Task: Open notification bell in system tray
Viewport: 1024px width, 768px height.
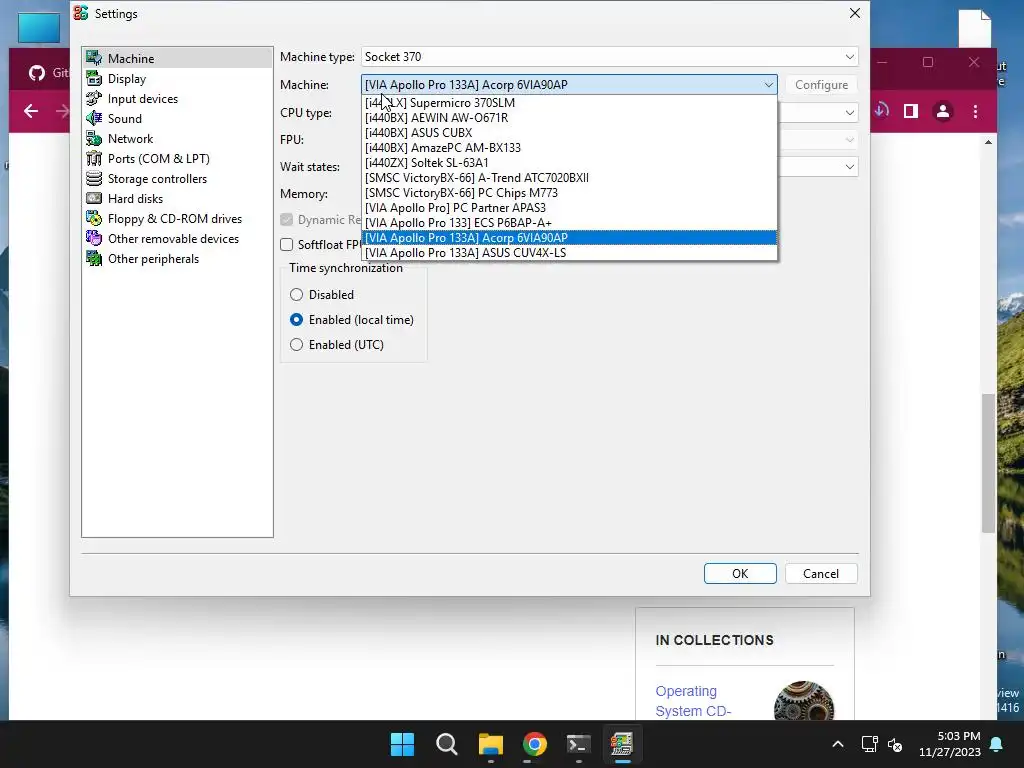Action: pyautogui.click(x=997, y=744)
